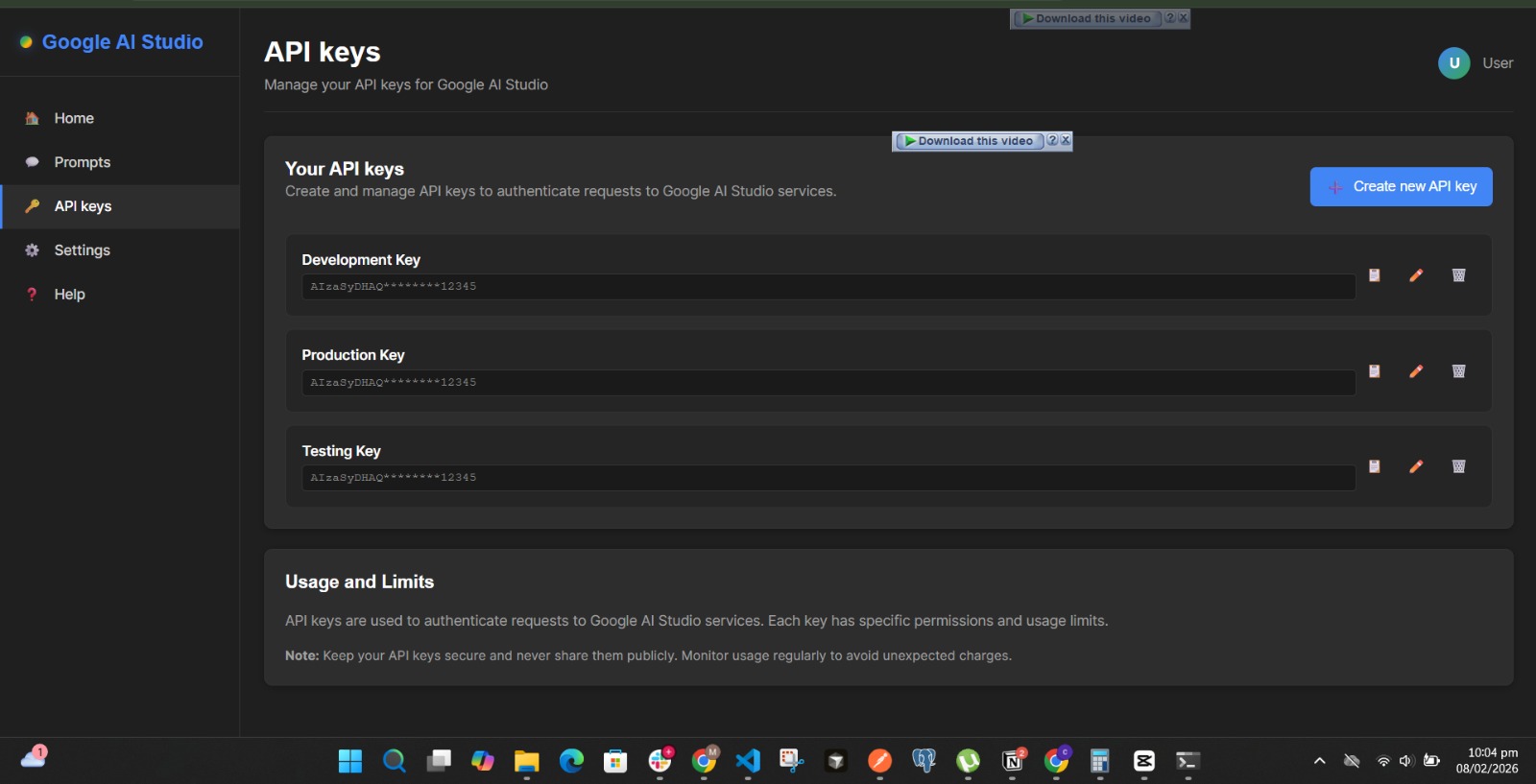
Task: Open CapCut from the taskbar
Action: [x=1144, y=761]
